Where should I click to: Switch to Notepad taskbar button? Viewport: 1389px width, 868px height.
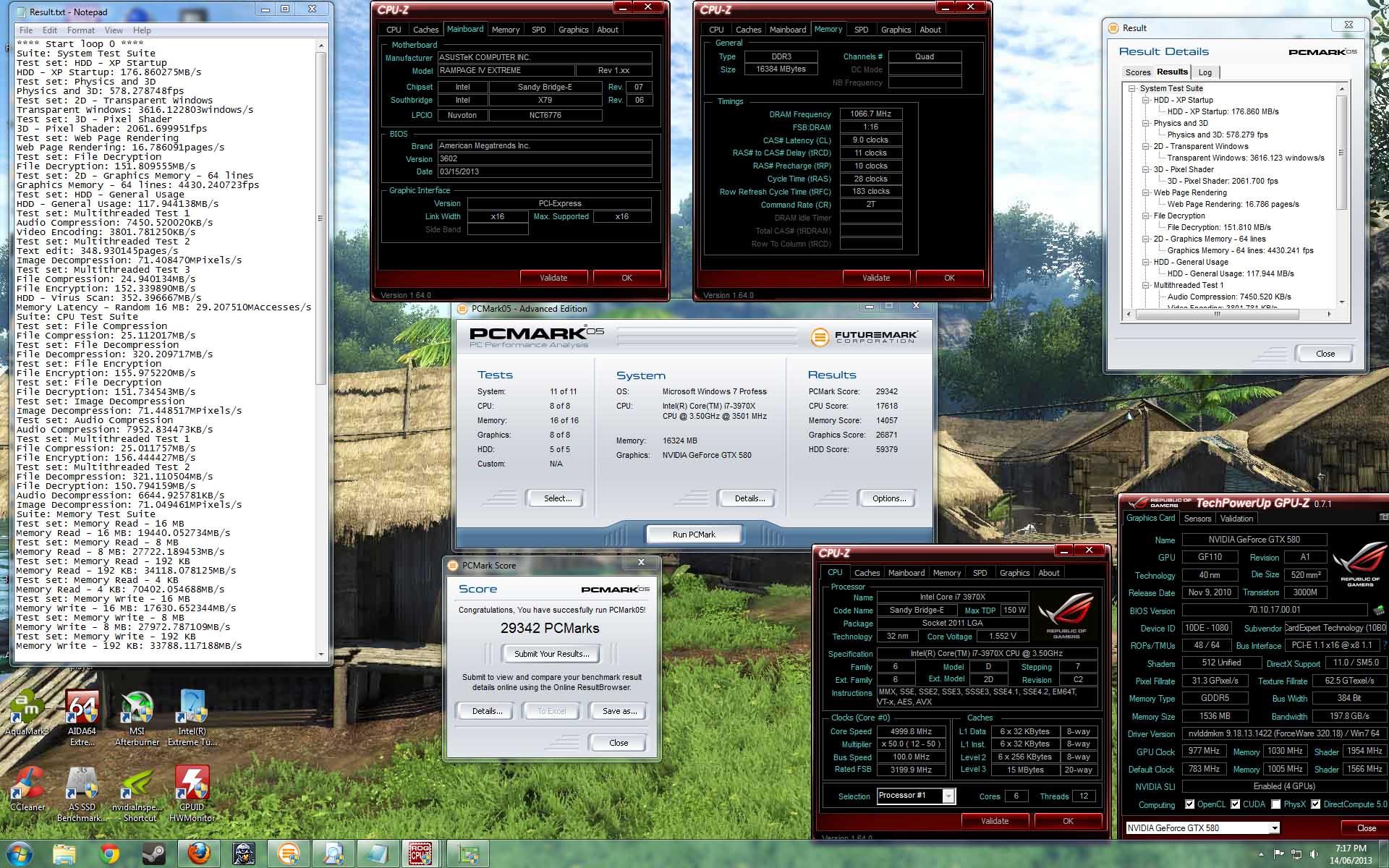coord(378,854)
